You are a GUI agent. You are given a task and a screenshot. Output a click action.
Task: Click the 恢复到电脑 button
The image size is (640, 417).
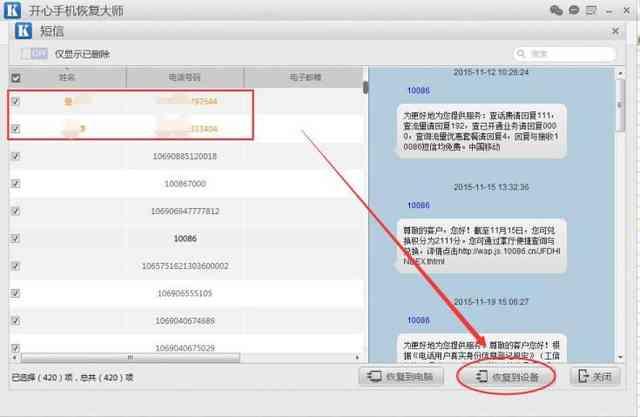tap(401, 376)
